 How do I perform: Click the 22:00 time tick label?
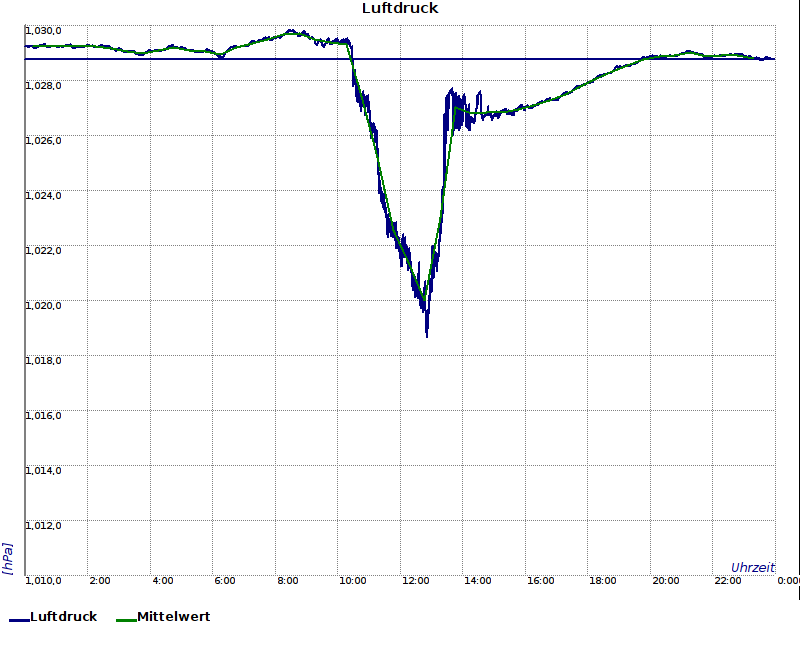pos(728,581)
